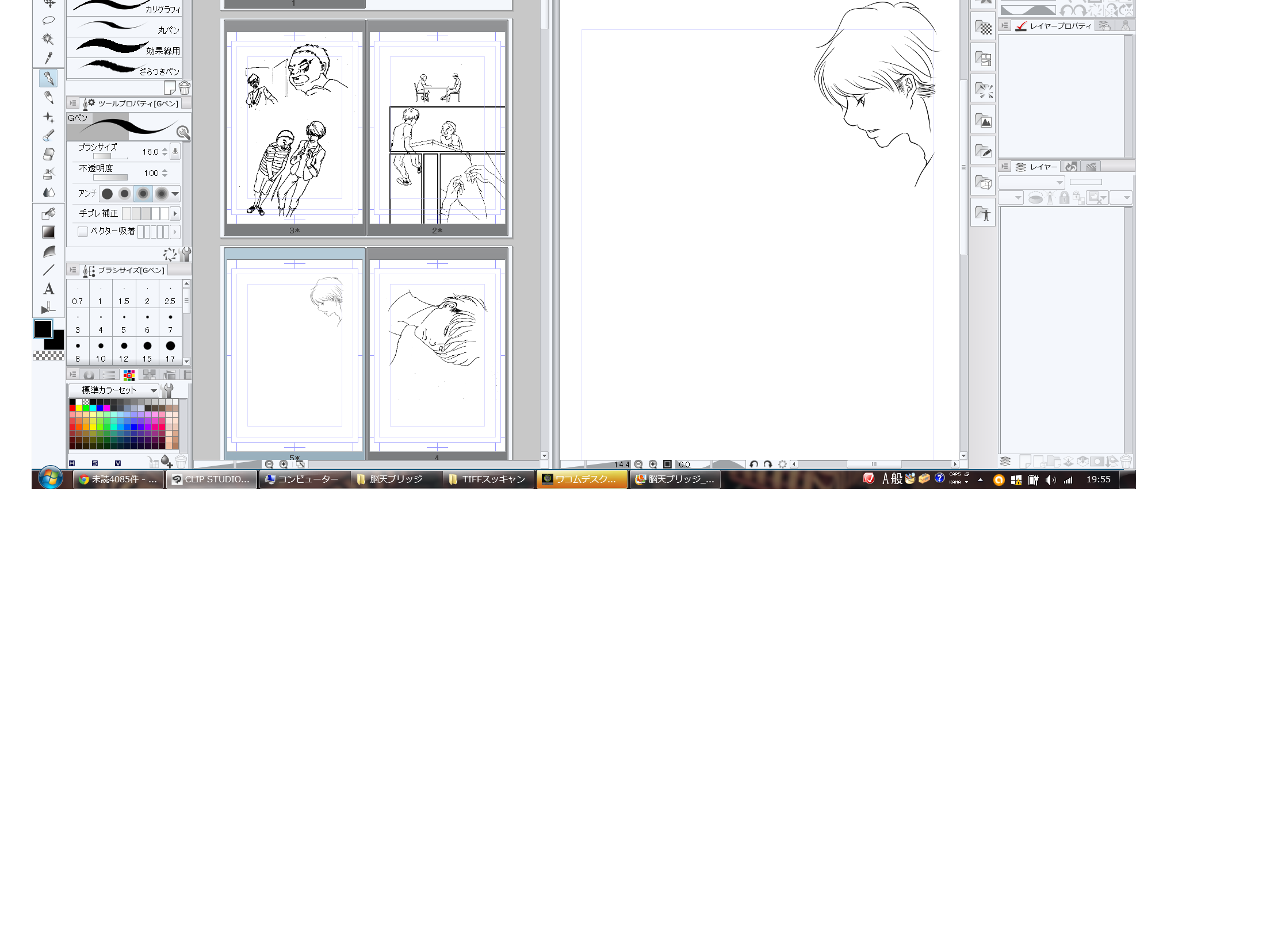This screenshot has height=952, width=1270.
Task: Open the レイヤープロパティ tab
Action: click(1054, 26)
